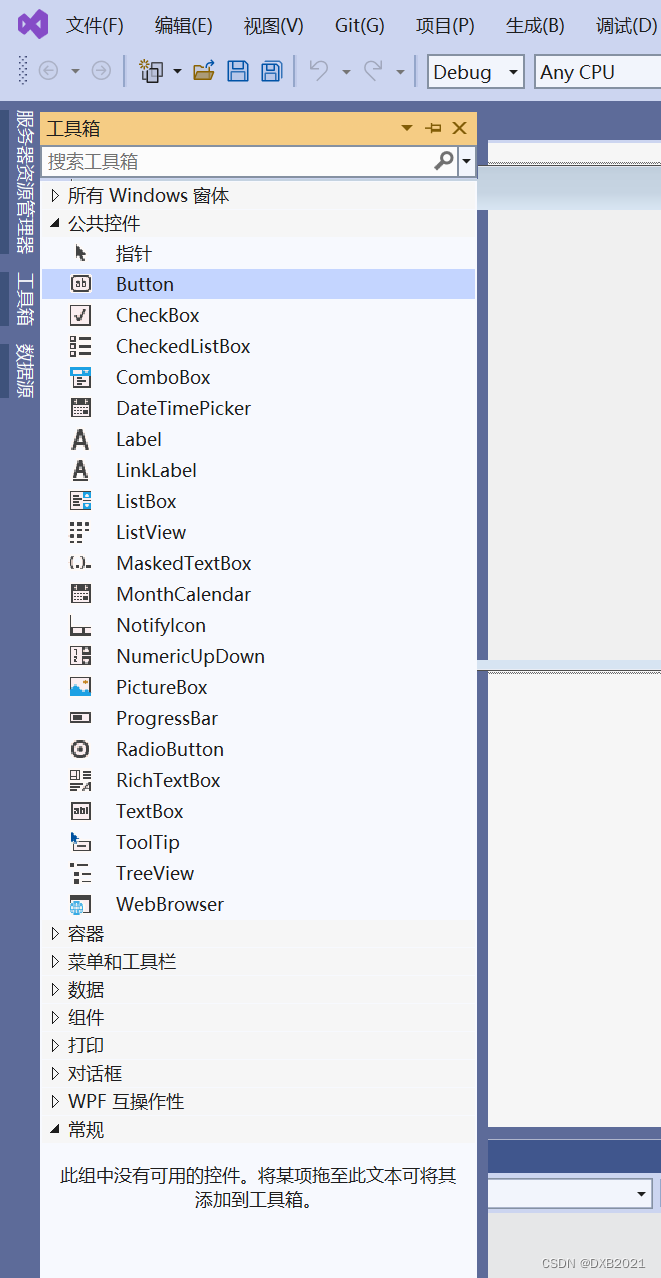Select the WebBrowser control icon

[x=81, y=904]
